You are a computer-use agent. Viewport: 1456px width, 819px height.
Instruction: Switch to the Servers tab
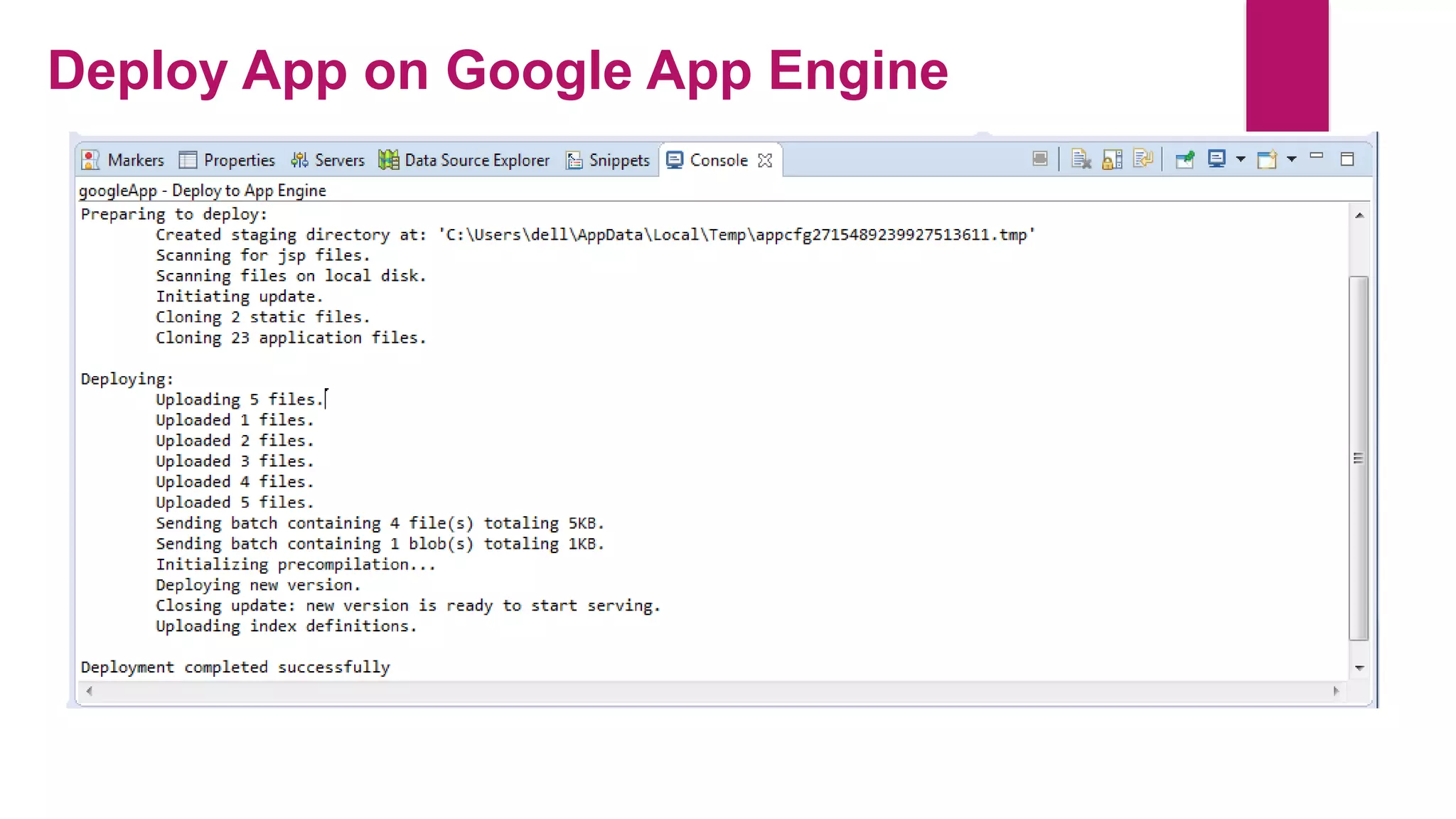click(328, 160)
